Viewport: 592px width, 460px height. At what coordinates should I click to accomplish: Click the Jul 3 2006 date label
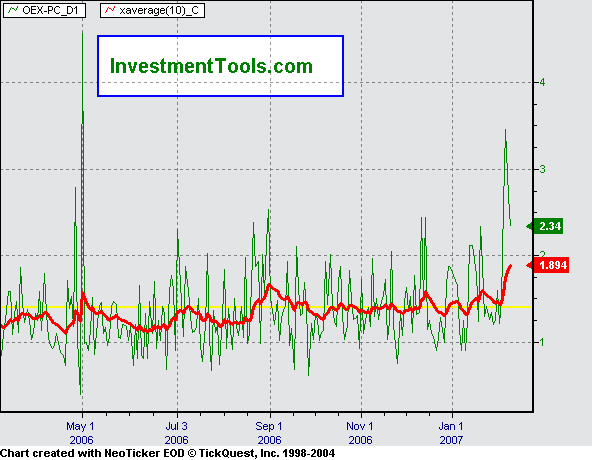pyautogui.click(x=176, y=433)
